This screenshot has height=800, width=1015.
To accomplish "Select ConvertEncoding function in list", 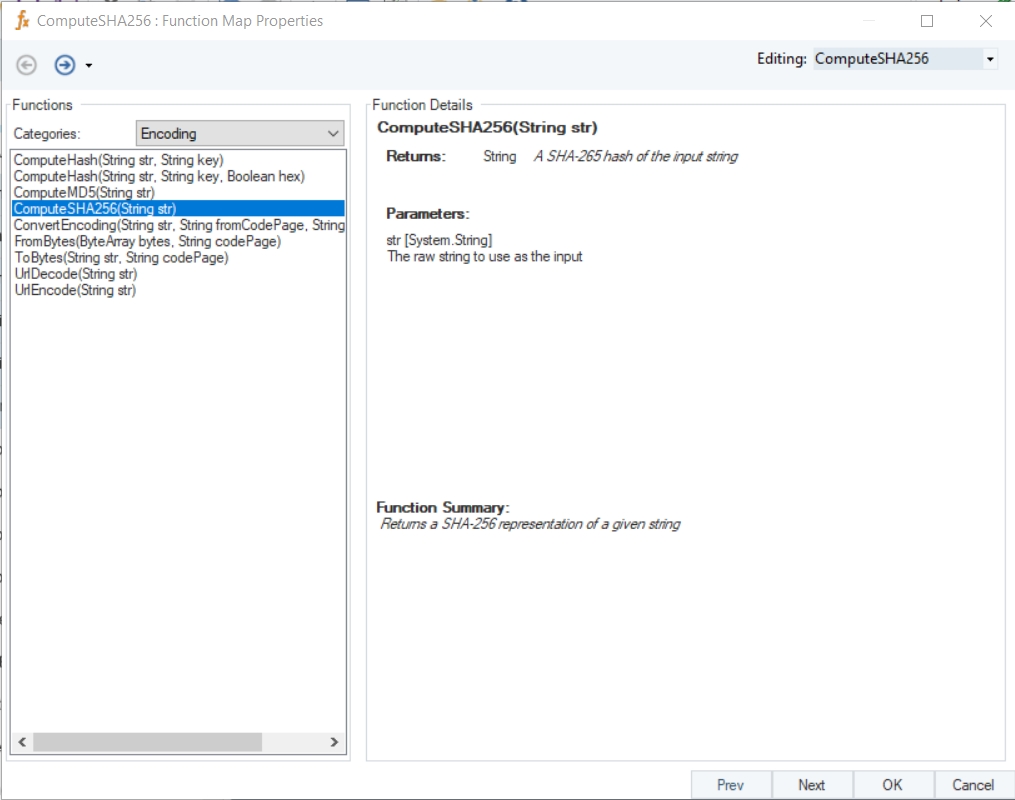I will coord(179,225).
